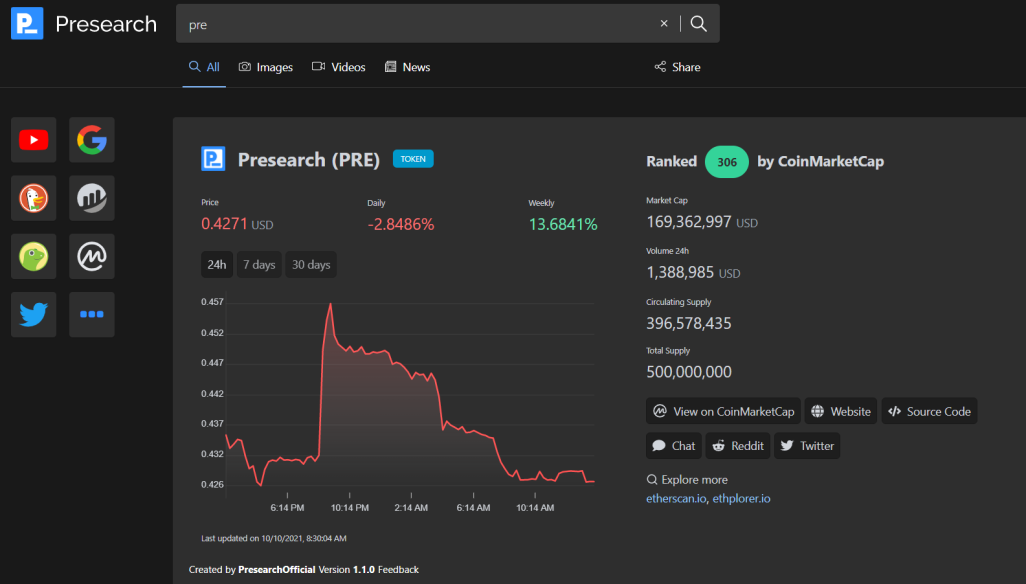Clear the search query with X icon

click(663, 24)
